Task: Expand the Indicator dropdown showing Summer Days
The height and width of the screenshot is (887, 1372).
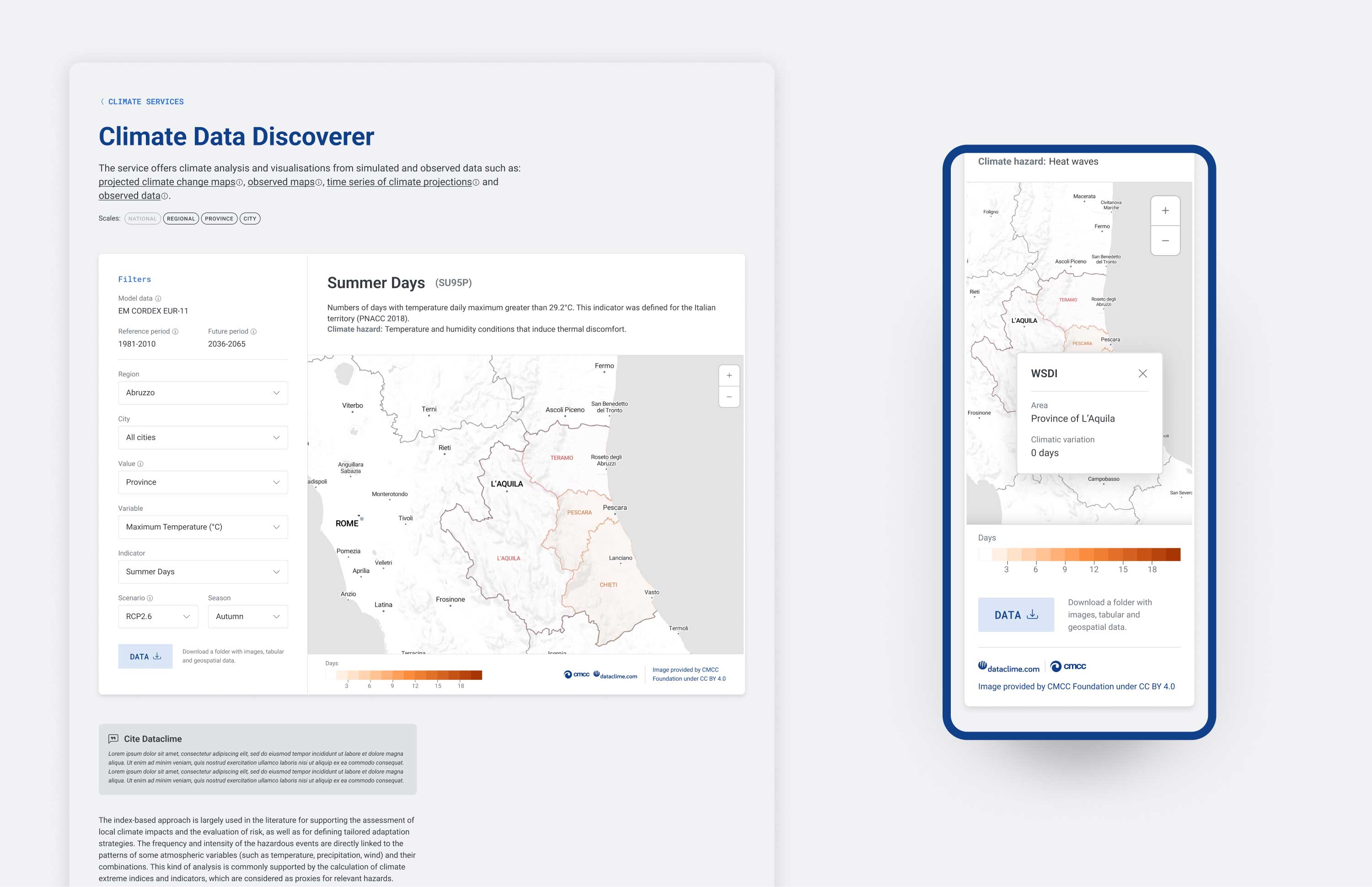Action: (203, 572)
